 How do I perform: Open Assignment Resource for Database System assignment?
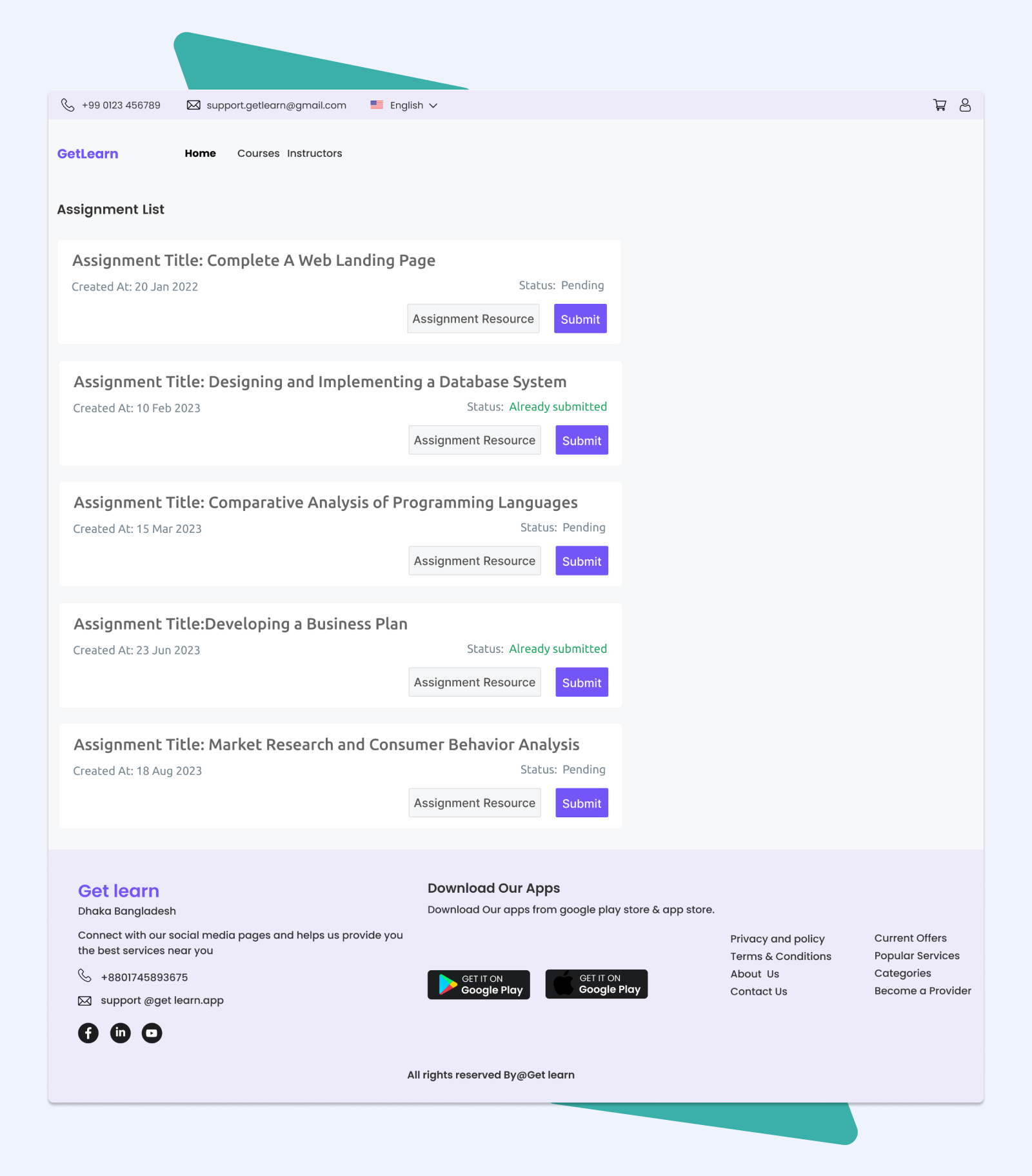pos(475,440)
